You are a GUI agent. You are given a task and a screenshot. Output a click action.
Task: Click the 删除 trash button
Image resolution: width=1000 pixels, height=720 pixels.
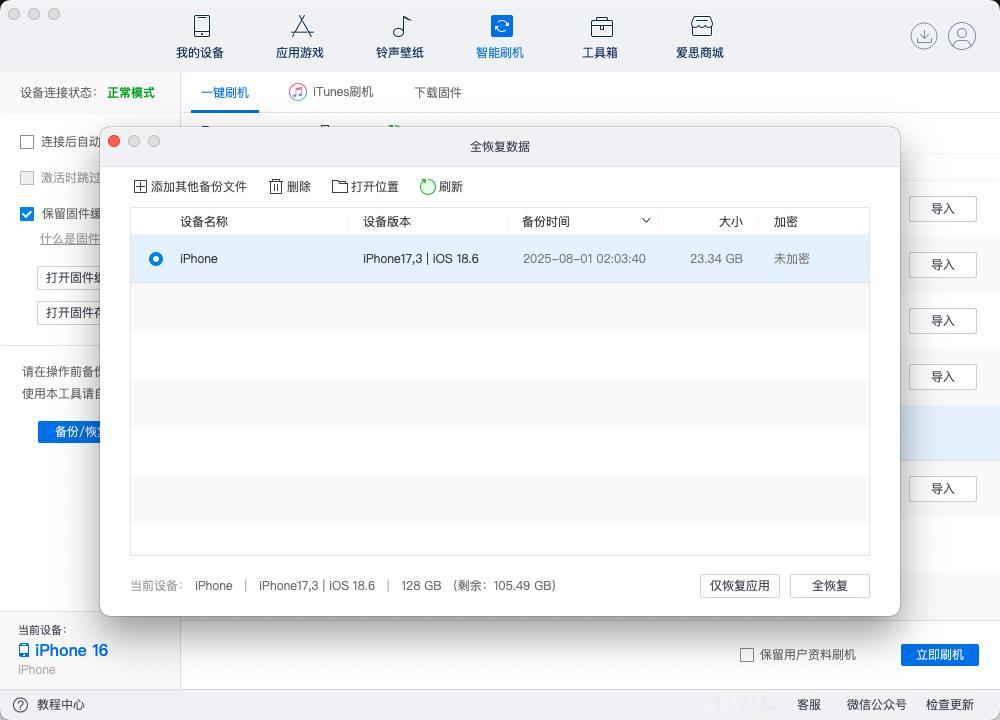pos(290,186)
